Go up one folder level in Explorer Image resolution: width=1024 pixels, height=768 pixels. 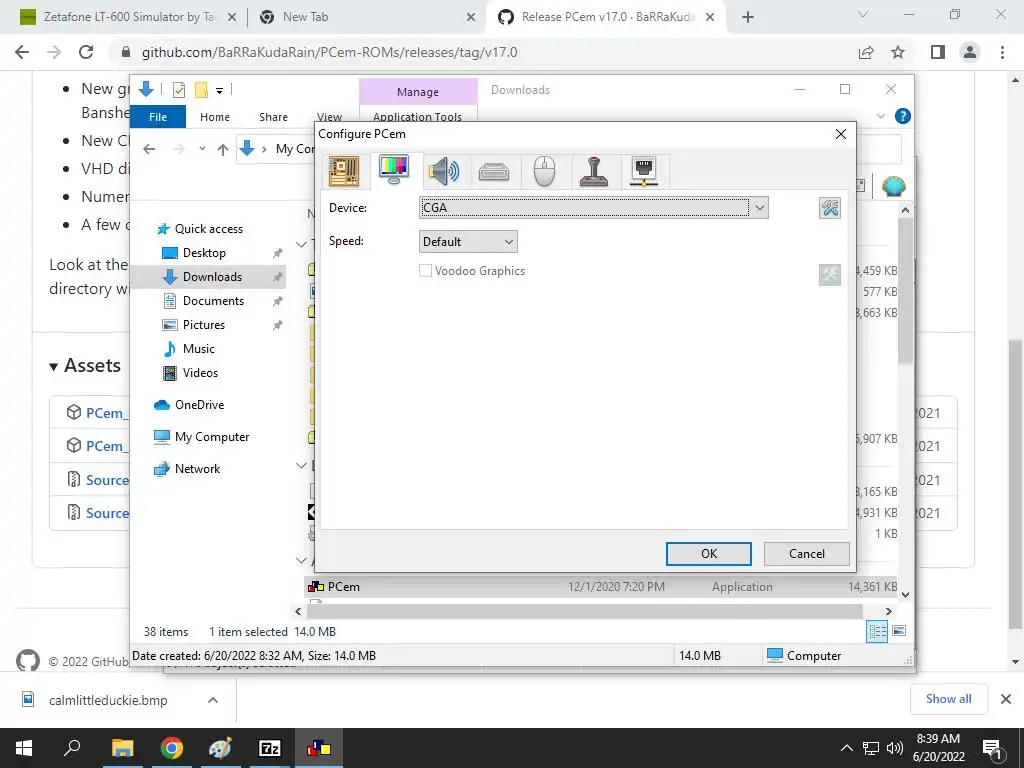coord(223,150)
